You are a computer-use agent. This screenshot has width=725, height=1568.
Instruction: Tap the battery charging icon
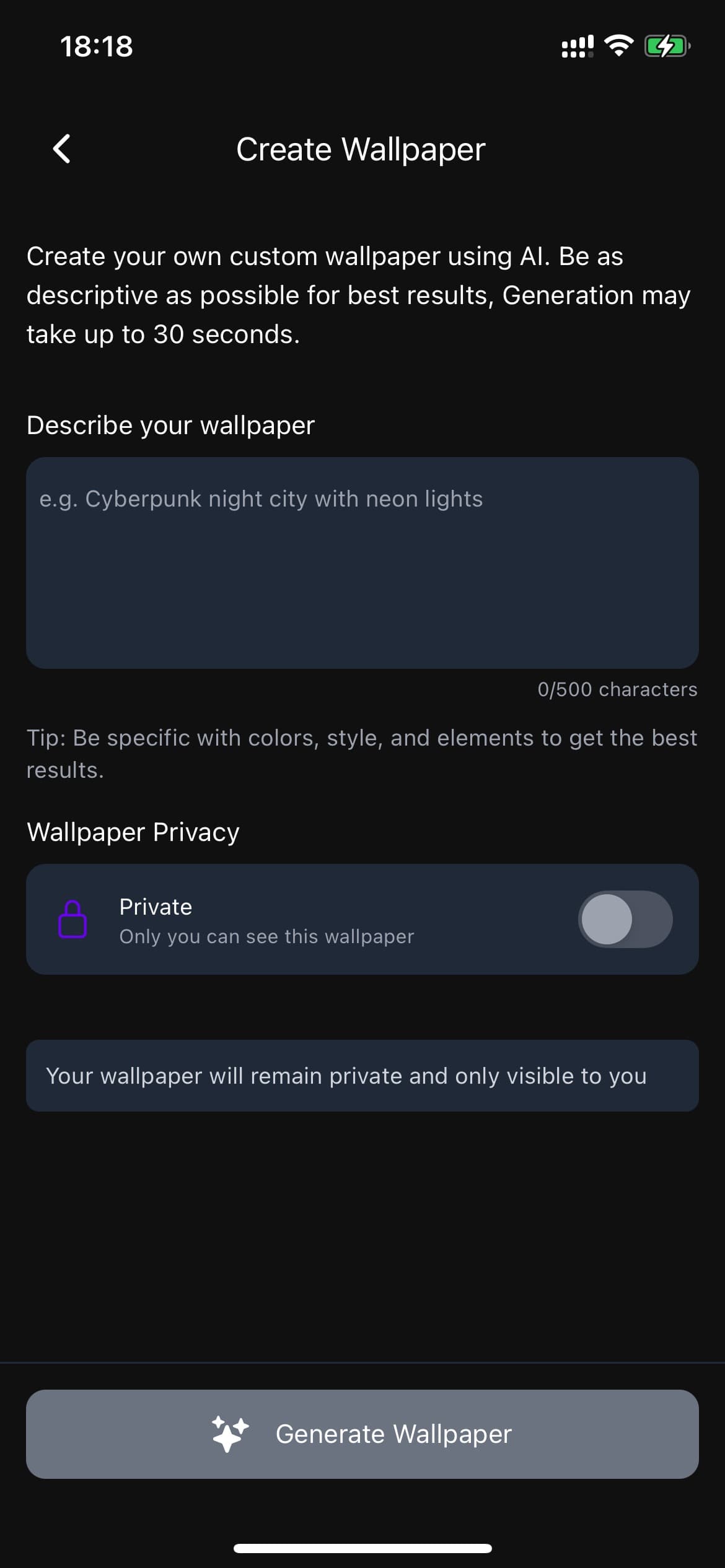tap(667, 46)
